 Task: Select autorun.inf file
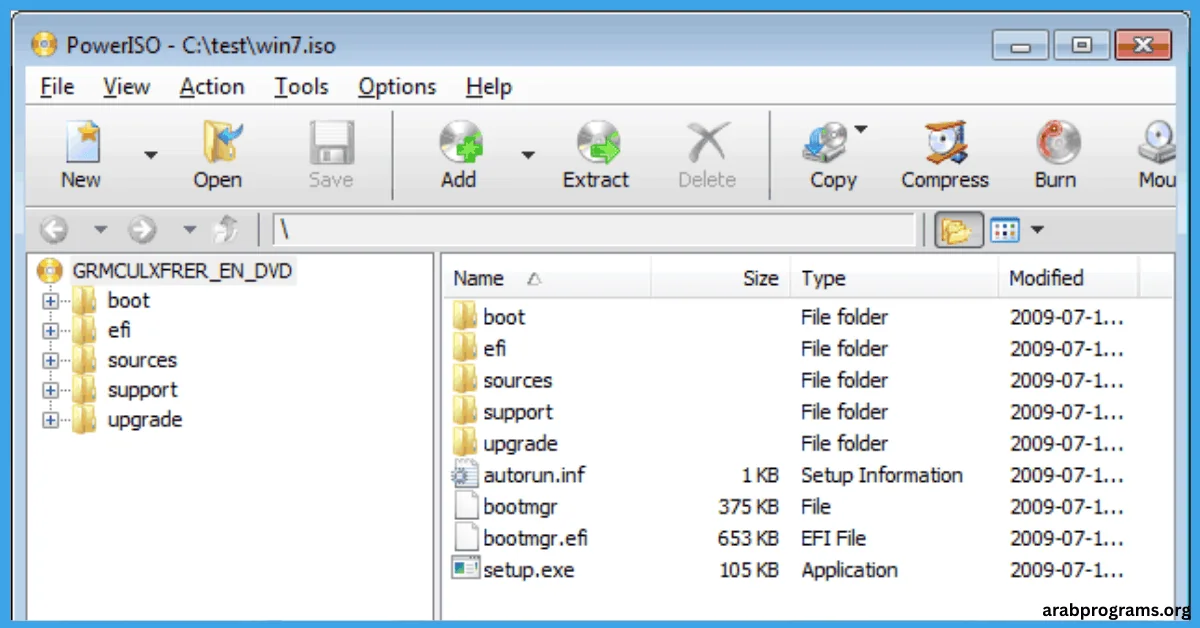point(534,475)
